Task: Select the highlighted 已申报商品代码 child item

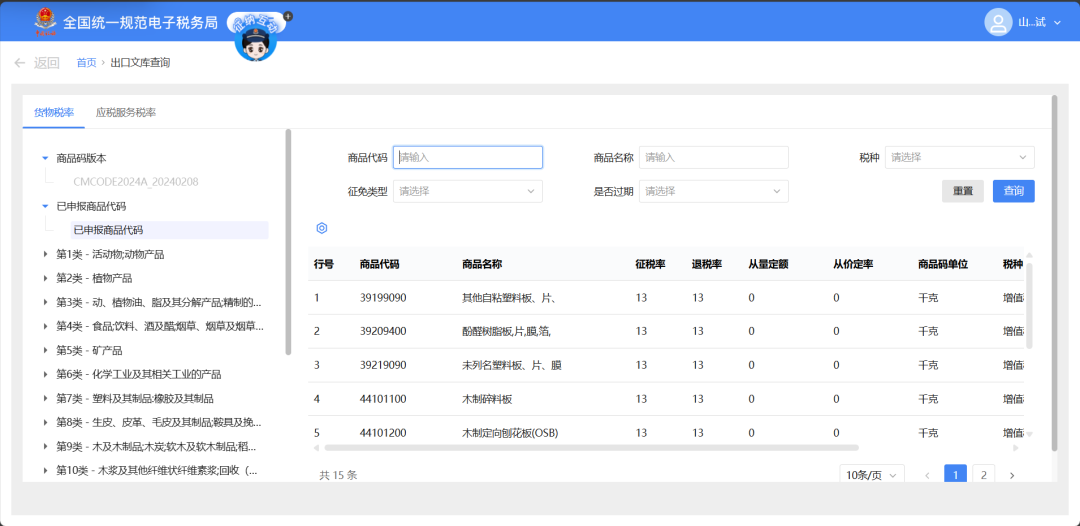Action: 169,230
